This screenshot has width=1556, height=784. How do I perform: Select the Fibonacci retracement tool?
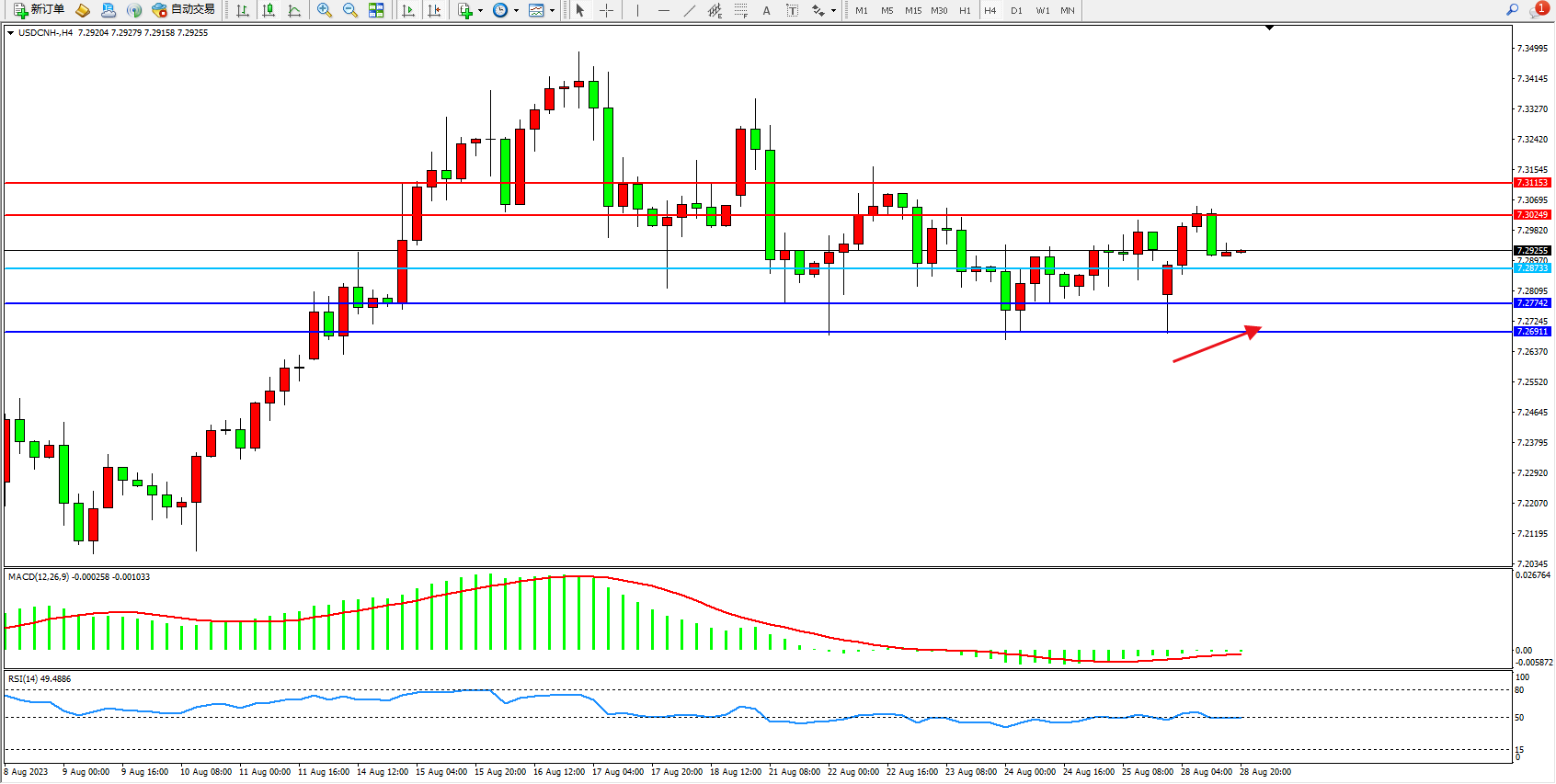[x=740, y=10]
